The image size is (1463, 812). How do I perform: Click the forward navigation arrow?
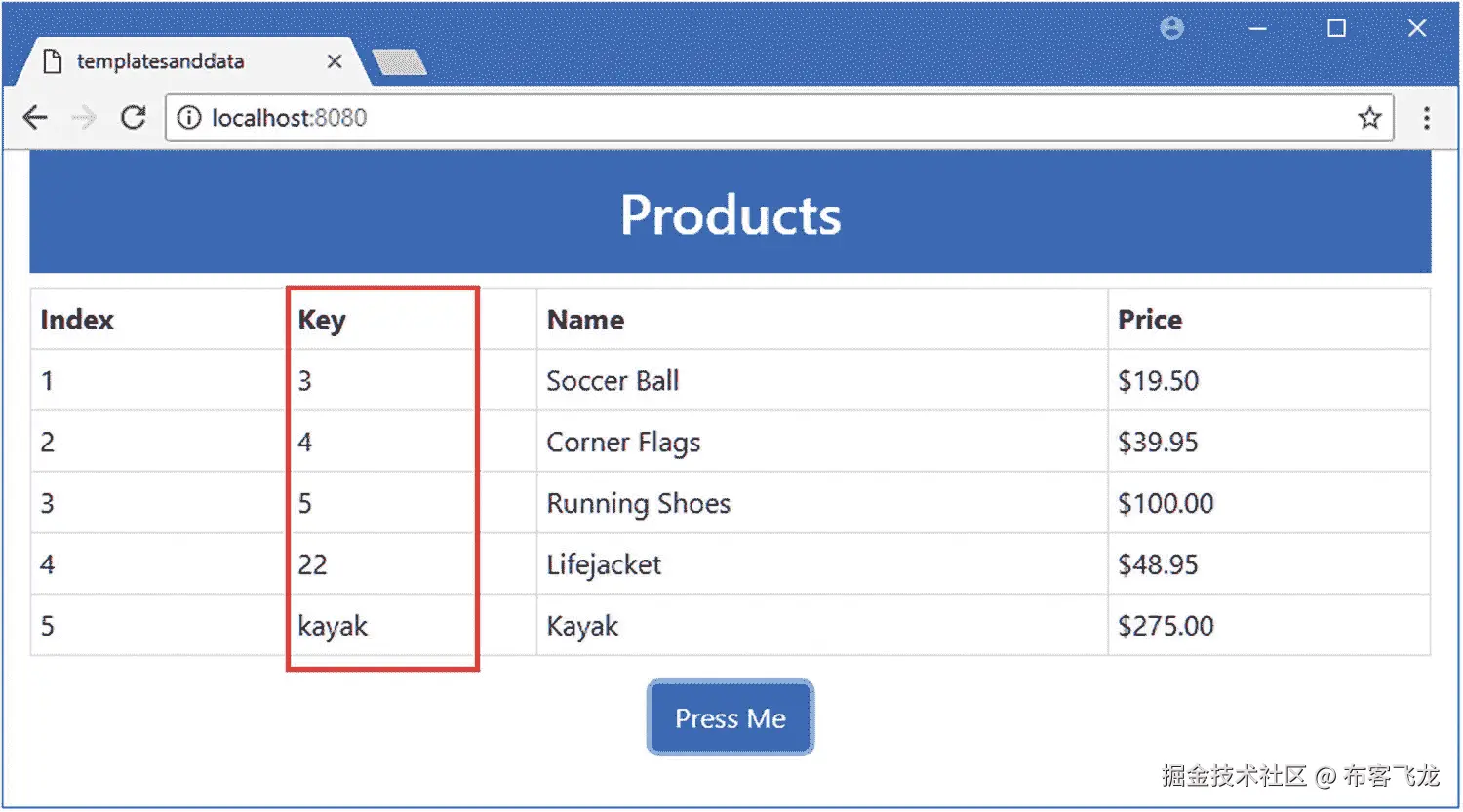coord(84,118)
